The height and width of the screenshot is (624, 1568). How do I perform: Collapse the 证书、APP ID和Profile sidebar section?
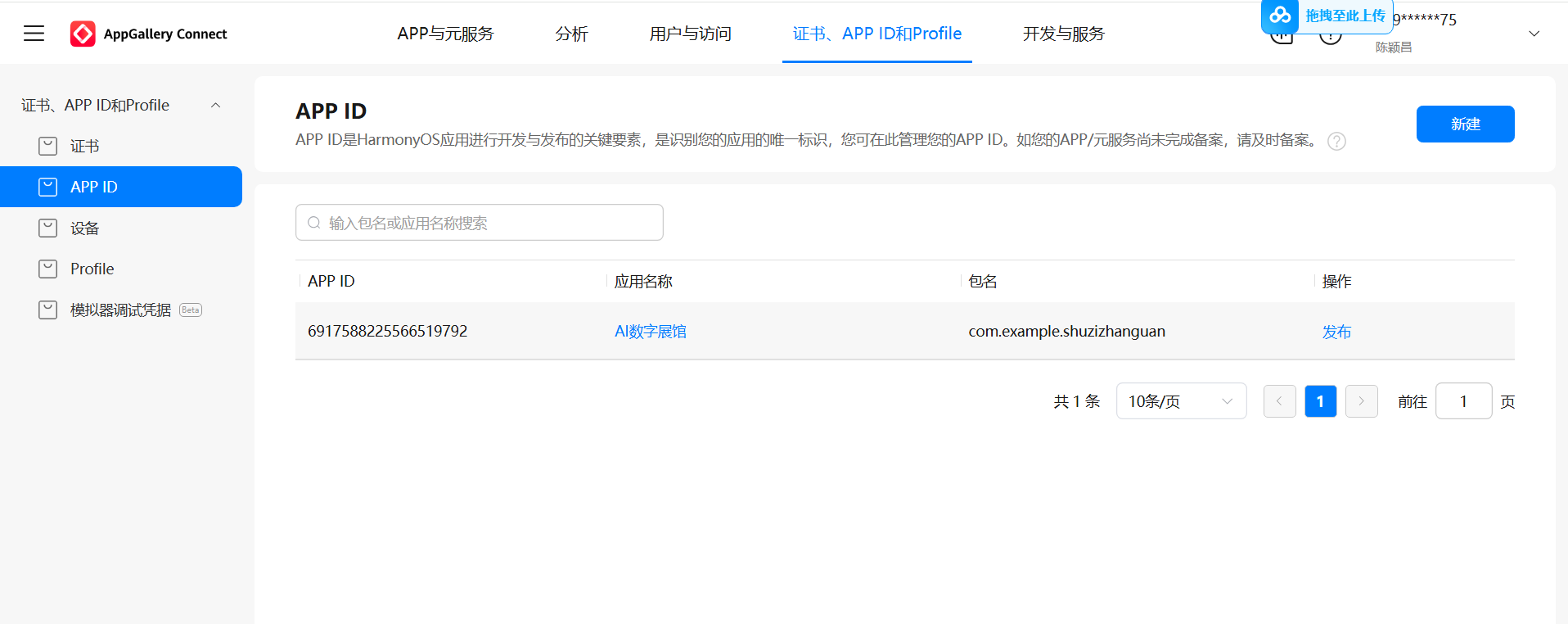(216, 105)
